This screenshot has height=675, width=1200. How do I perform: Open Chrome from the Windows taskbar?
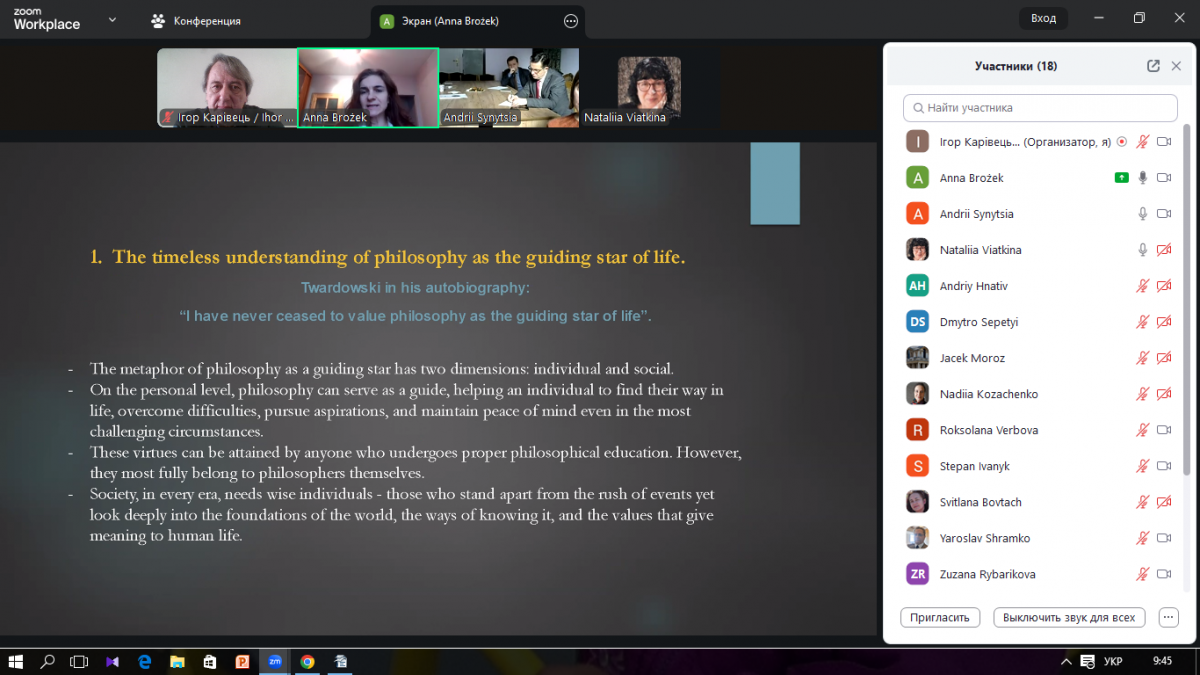pos(307,661)
